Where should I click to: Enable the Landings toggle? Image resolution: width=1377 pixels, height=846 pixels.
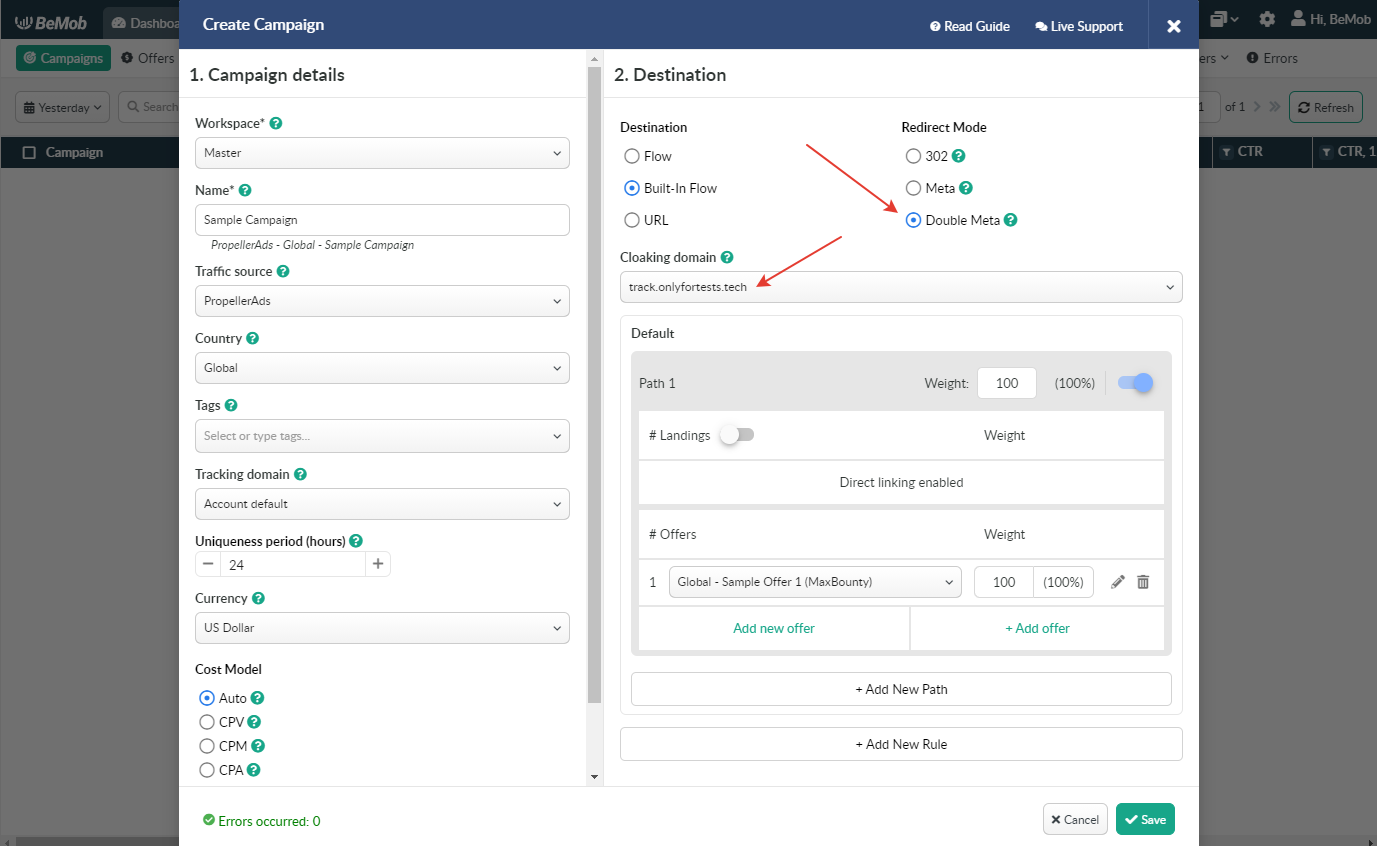pos(738,435)
